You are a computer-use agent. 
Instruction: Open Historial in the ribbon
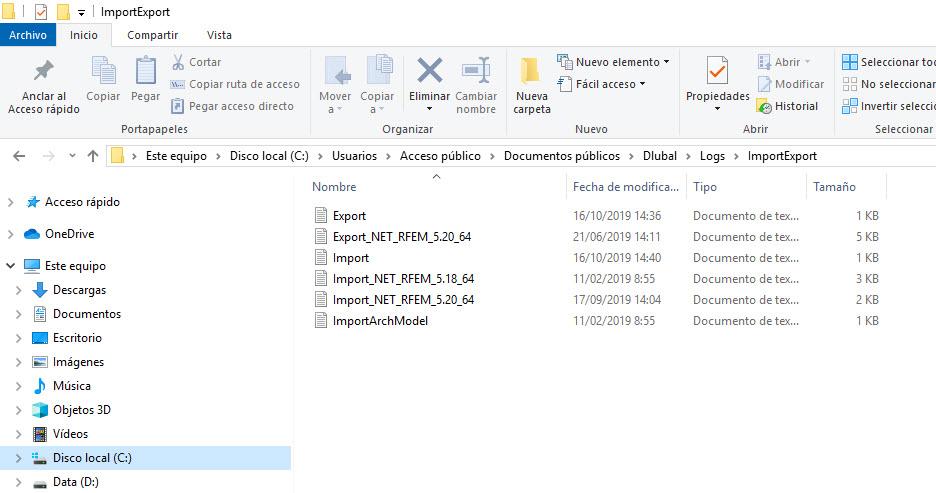pos(787,106)
